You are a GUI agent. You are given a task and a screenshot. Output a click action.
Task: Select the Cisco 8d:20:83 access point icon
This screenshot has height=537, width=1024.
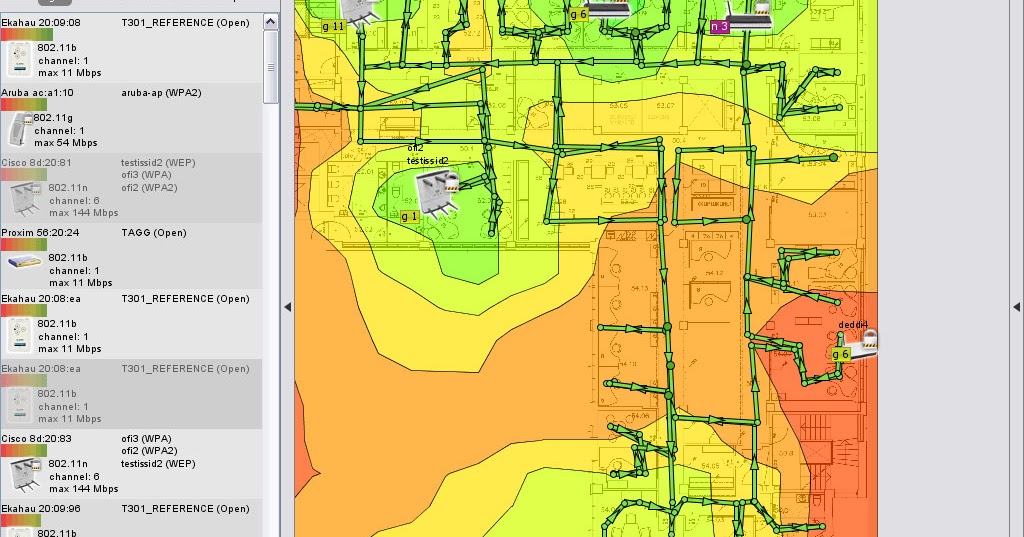point(25,475)
